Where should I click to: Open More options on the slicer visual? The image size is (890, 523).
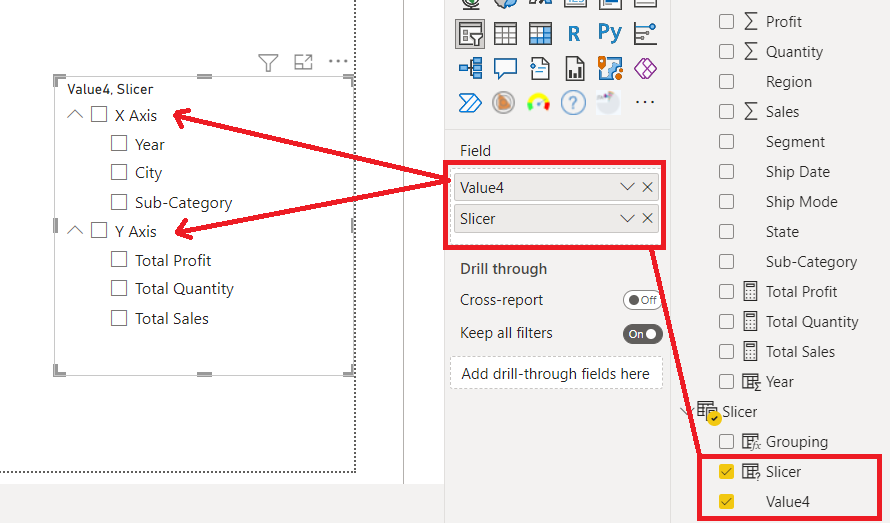(x=338, y=61)
